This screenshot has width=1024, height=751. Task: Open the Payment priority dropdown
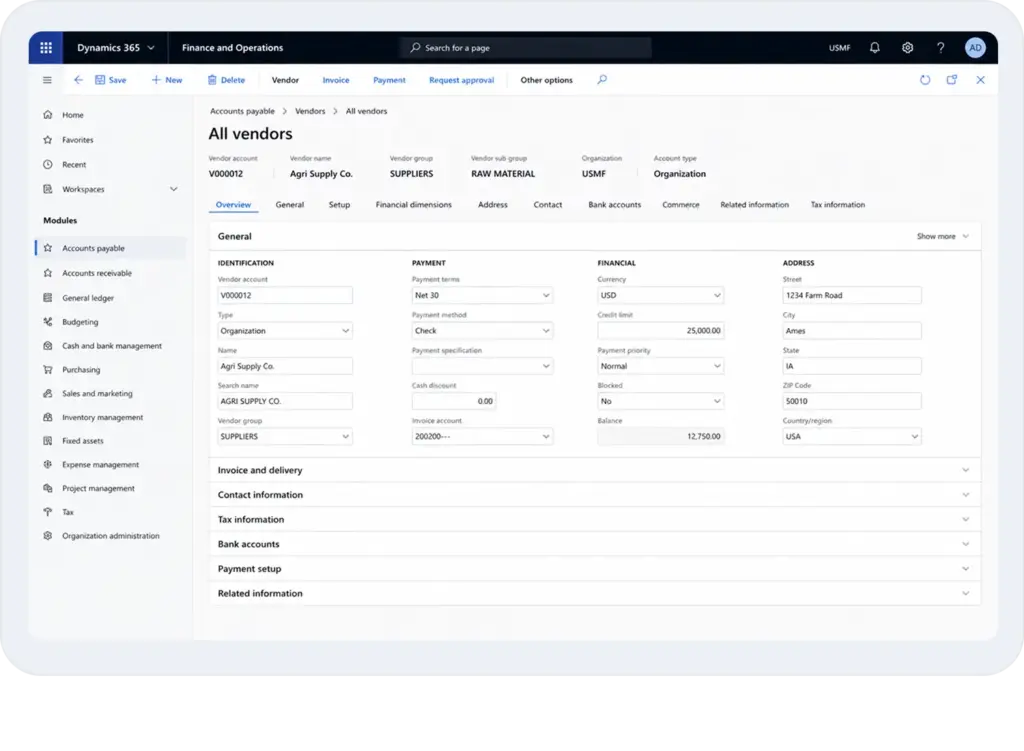[x=660, y=366]
